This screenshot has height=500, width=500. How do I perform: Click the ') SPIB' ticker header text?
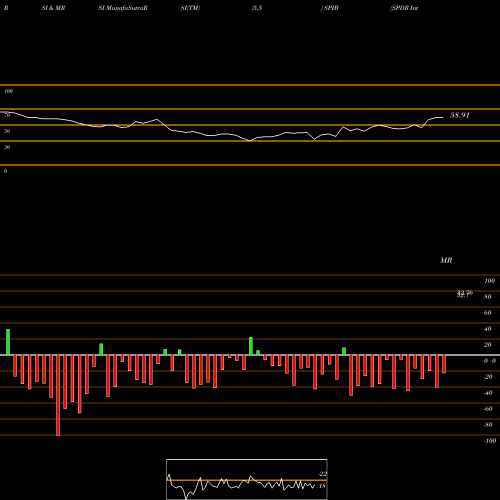coord(329,8)
